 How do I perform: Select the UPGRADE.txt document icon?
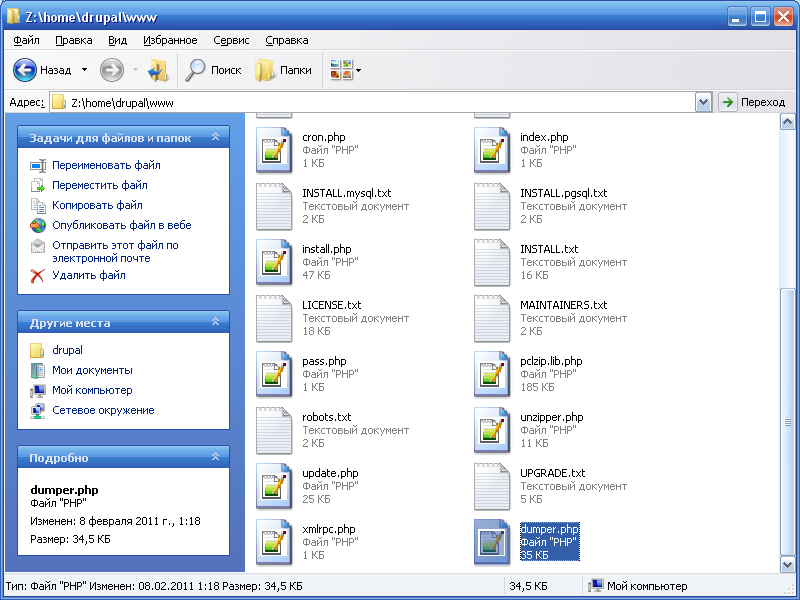(492, 486)
